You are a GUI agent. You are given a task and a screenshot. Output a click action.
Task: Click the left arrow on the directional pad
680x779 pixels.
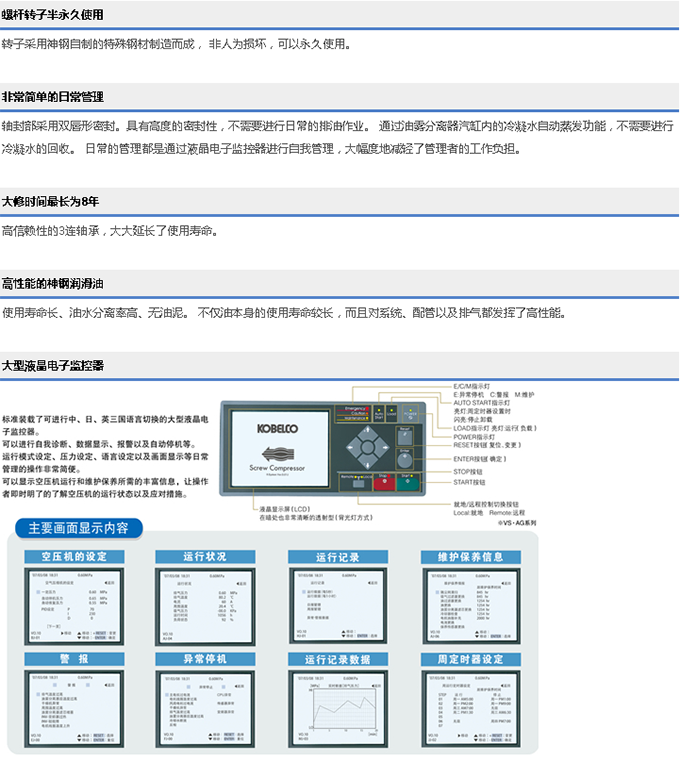tap(354, 448)
